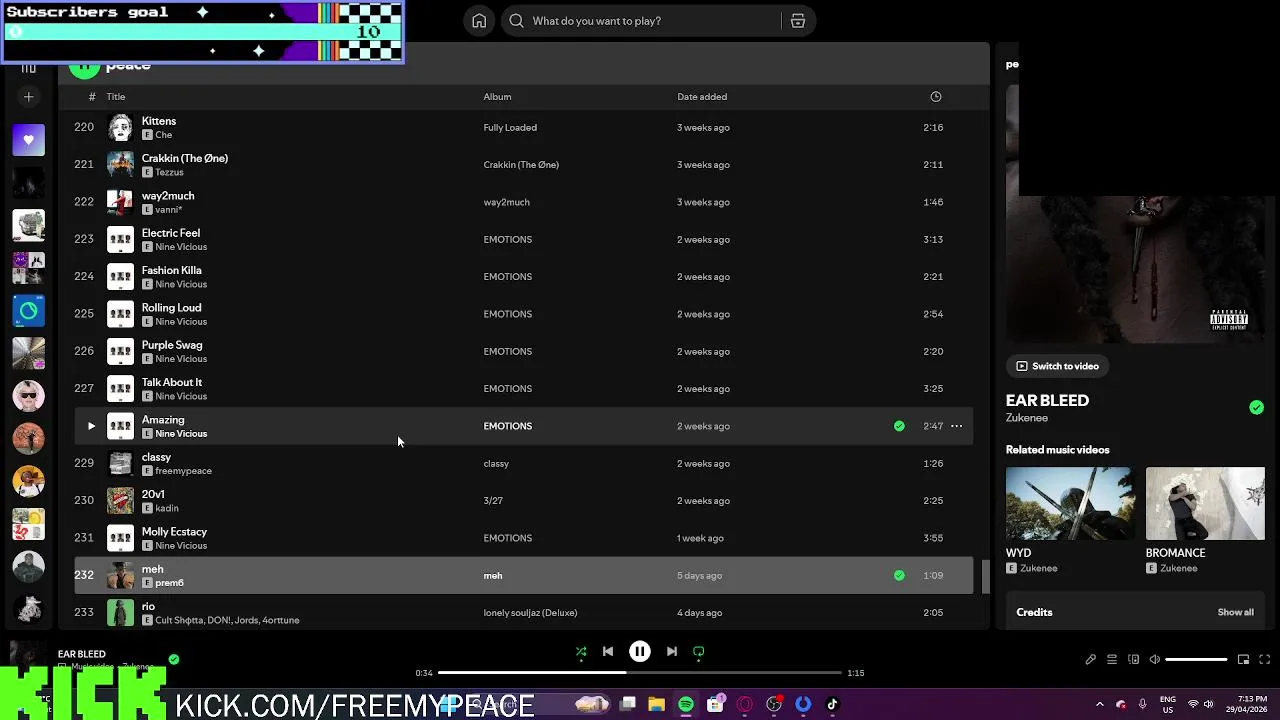The height and width of the screenshot is (720, 1280).
Task: Select the Kittens track row
Action: point(523,128)
